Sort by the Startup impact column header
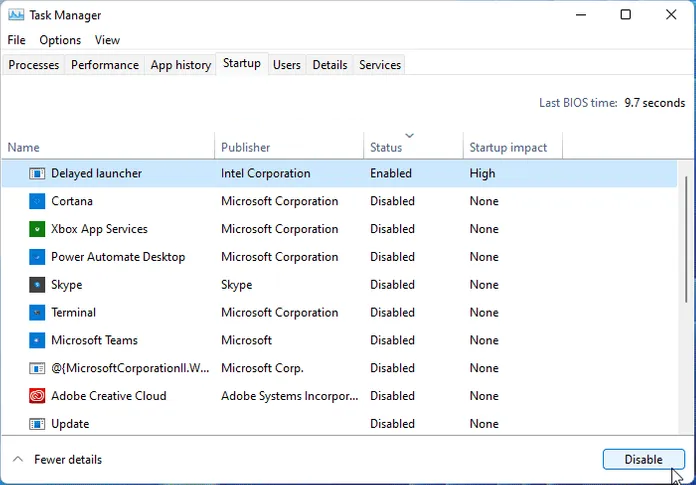This screenshot has height=485, width=696. [513, 146]
